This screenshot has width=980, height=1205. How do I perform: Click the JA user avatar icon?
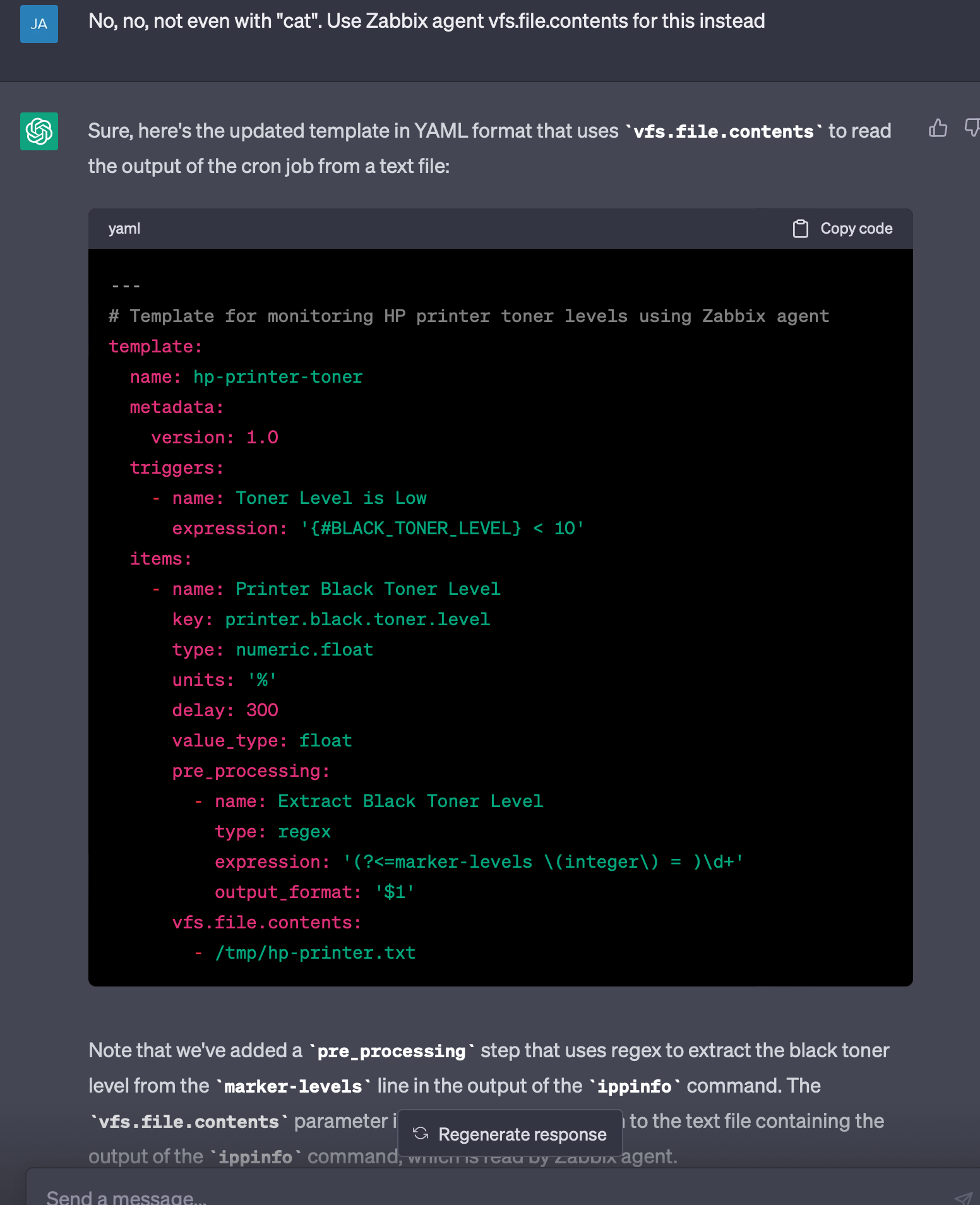pos(39,24)
